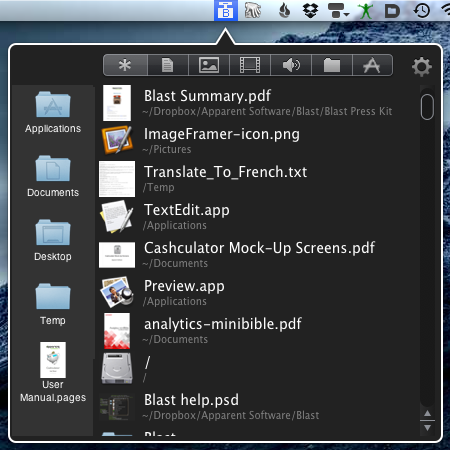450x450 pixels.
Task: Click Cashculator Mock-Up Screens.pdf thumbnail
Action: [117, 255]
